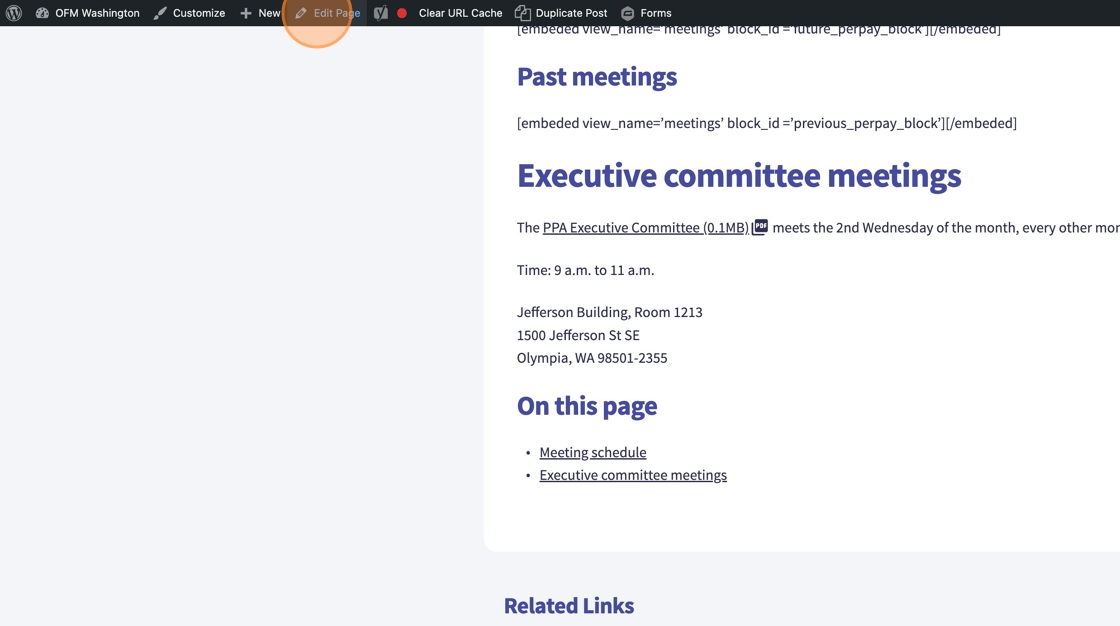Click the Past meetings heading
The width and height of the screenshot is (1120, 626).
[x=596, y=77]
